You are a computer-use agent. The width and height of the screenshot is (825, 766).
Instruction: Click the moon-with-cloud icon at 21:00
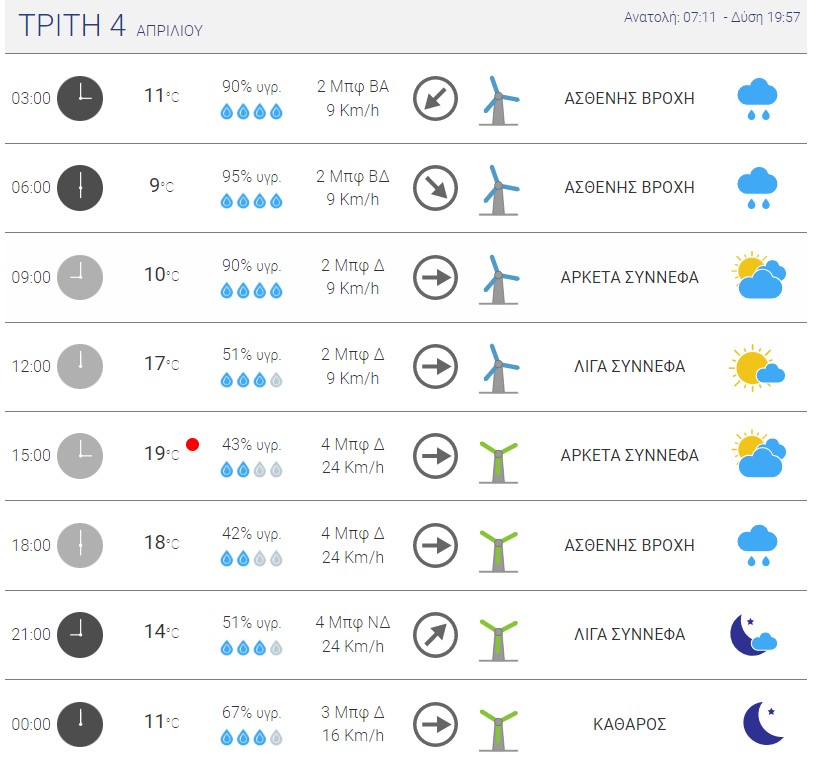pos(753,635)
